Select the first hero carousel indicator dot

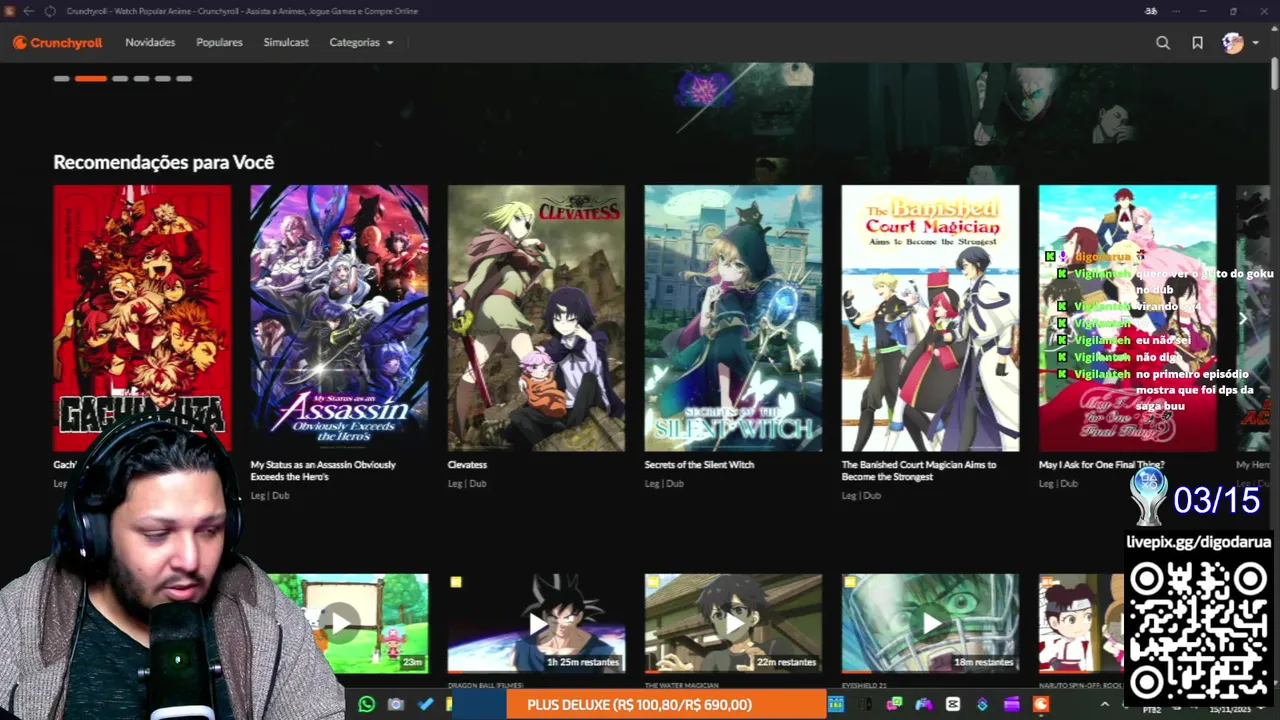61,78
